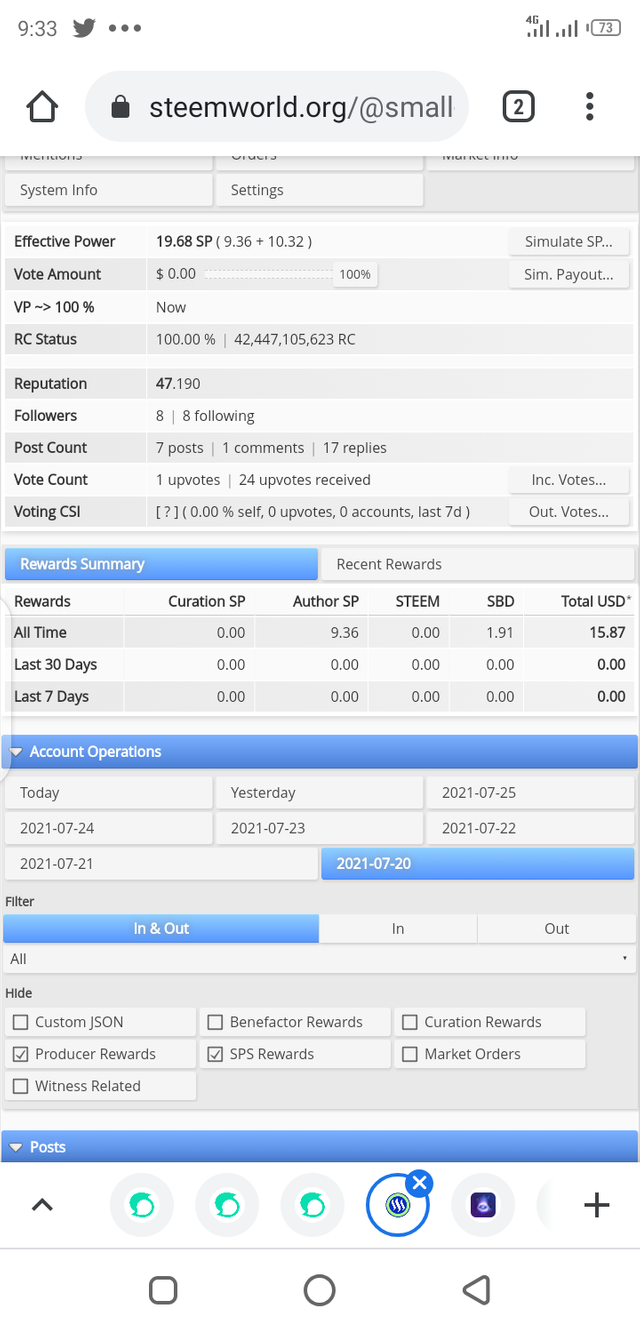
Task: Click the Simulate SP... button
Action: [x=568, y=242]
